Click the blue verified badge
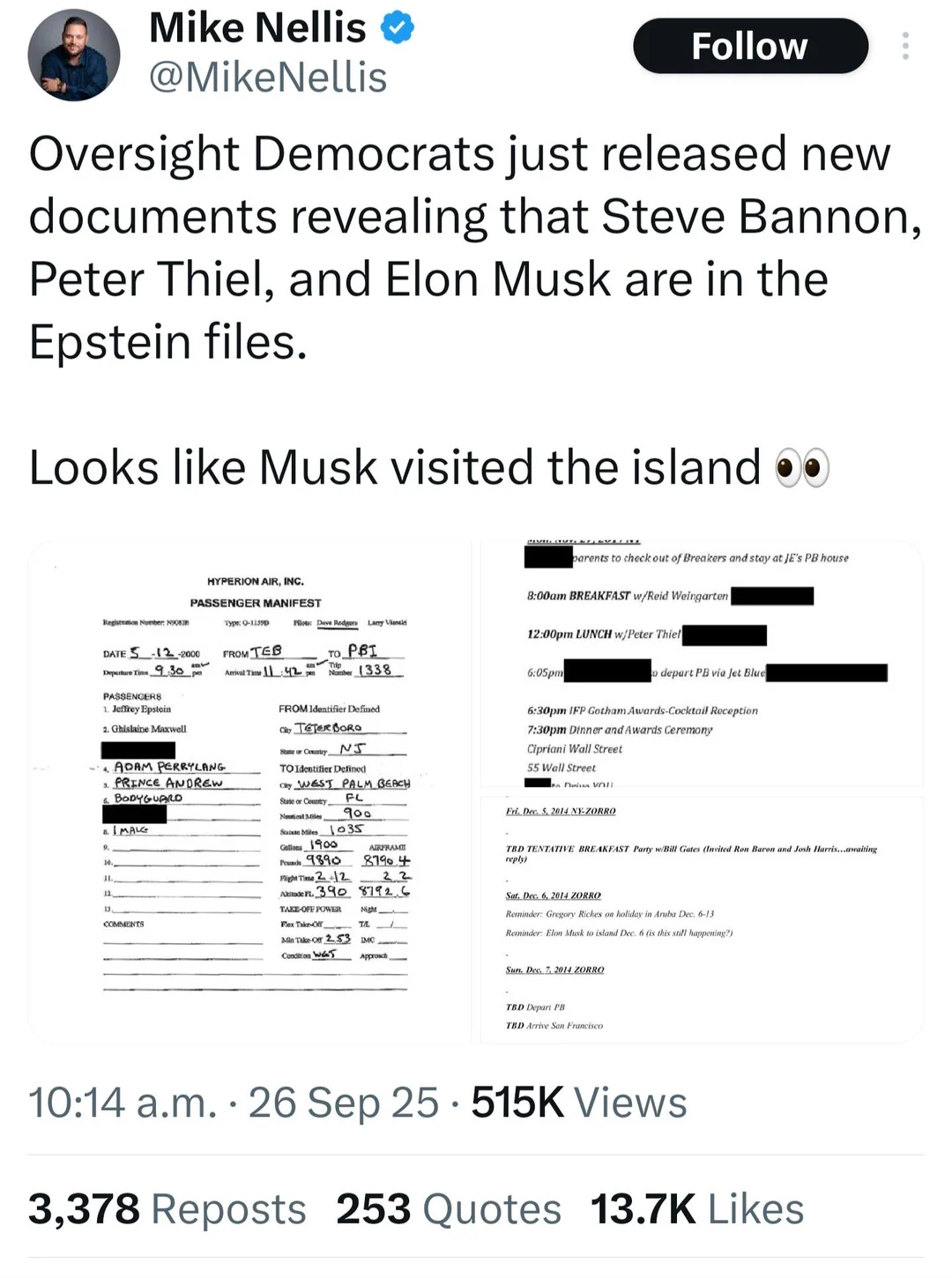Viewport: 952px width, 1278px height. click(398, 28)
